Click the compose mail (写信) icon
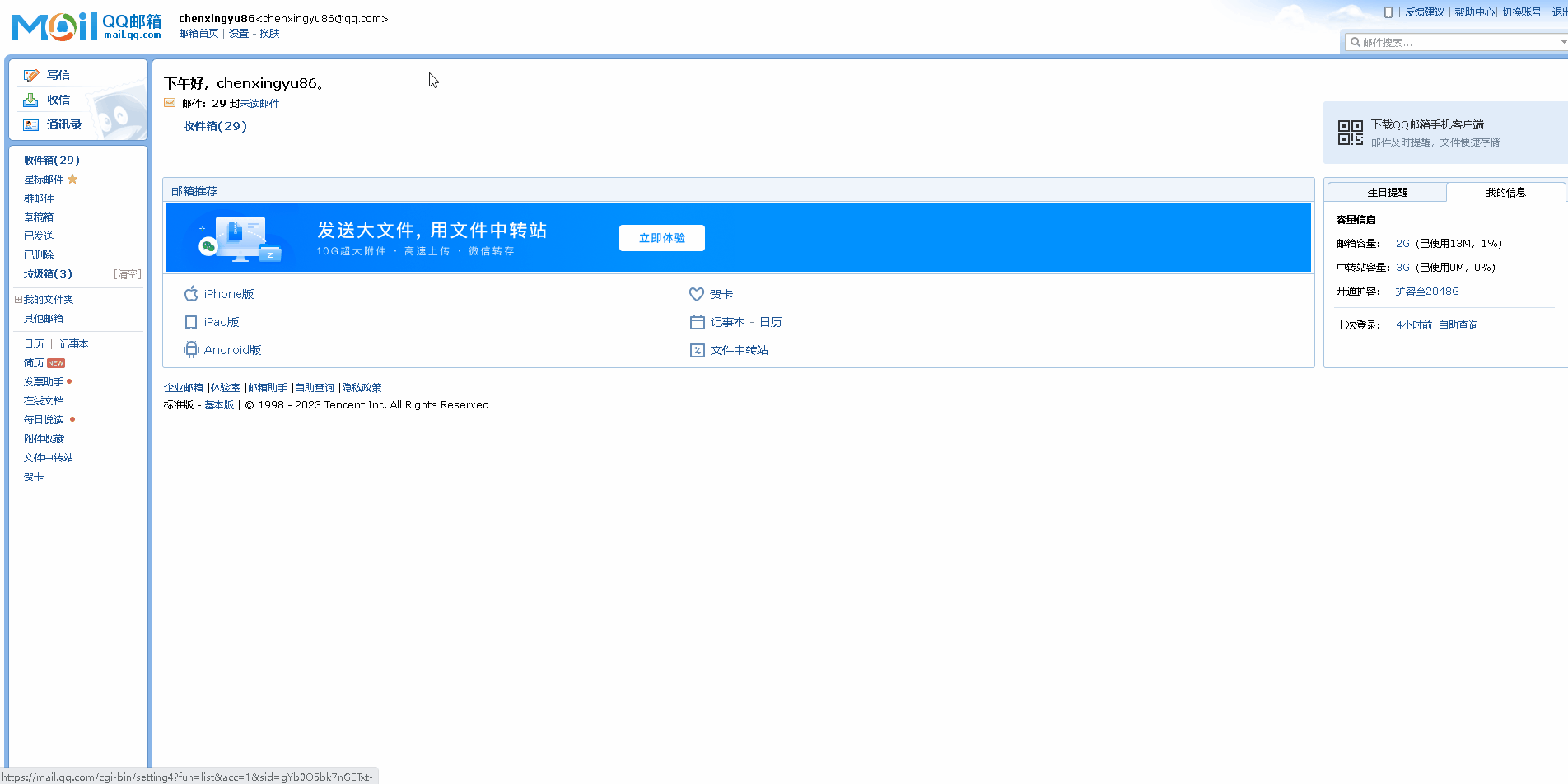Viewport: 1568px width, 784px height. click(31, 75)
